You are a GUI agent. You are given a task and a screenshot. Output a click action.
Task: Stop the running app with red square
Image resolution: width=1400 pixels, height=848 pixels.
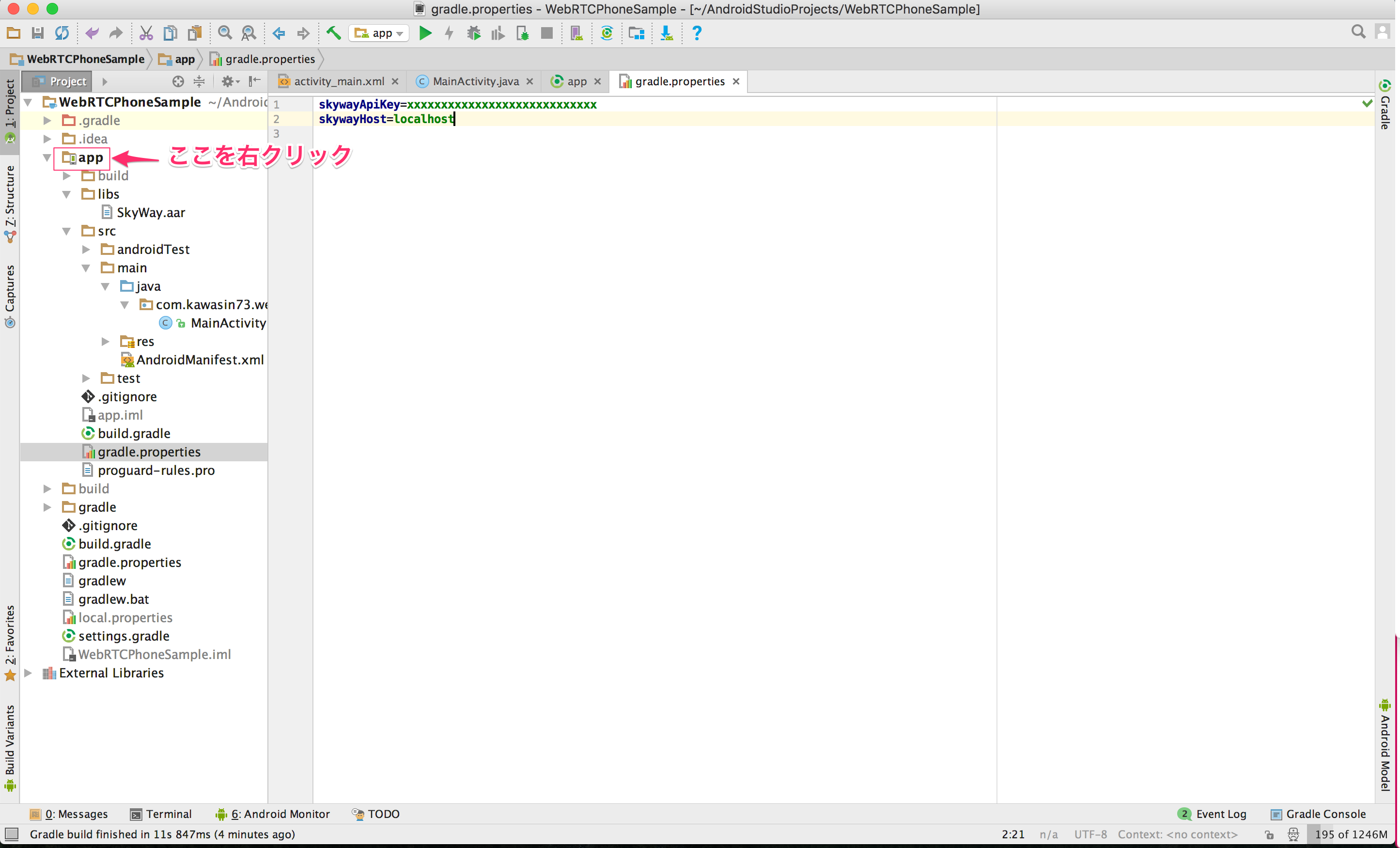click(x=546, y=33)
